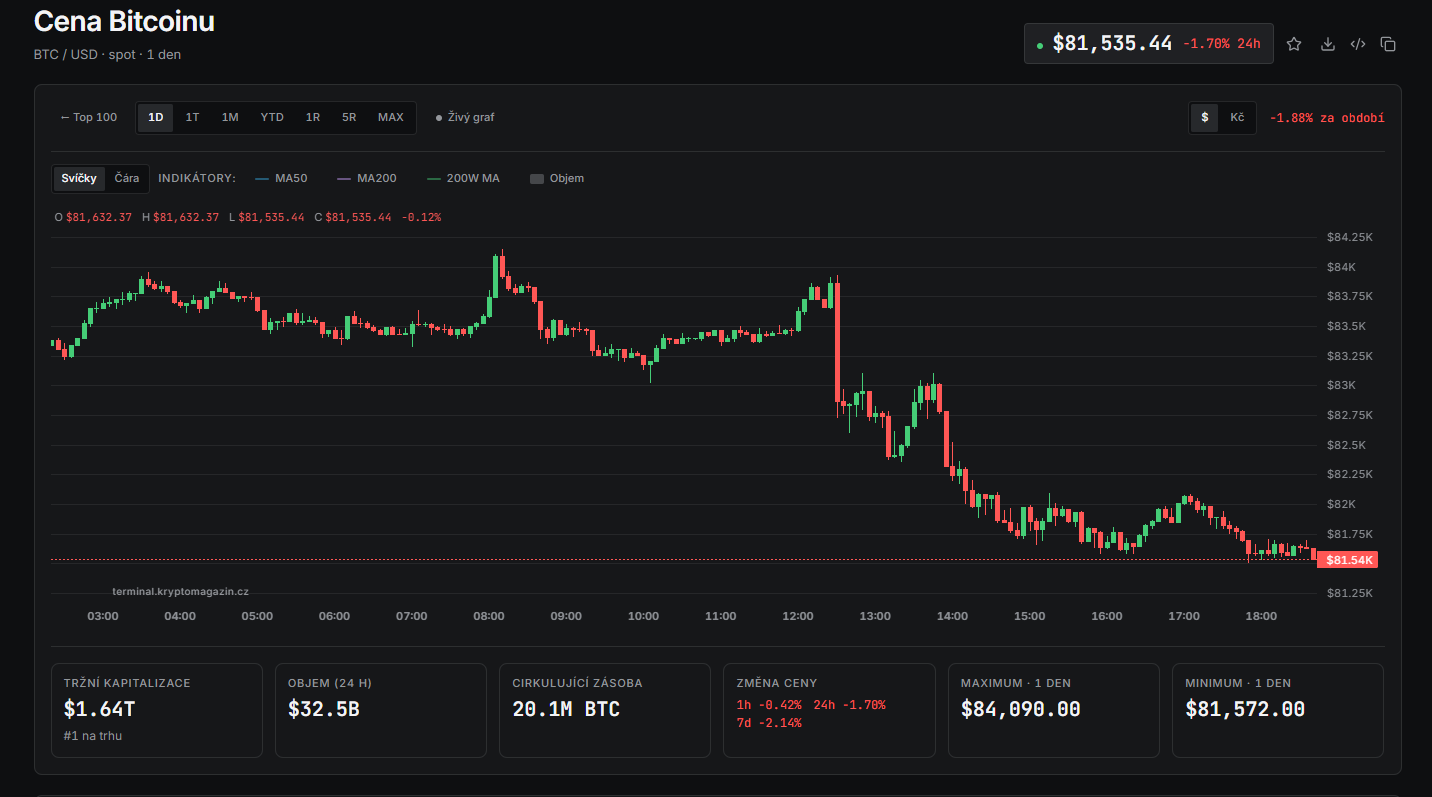1432x797 pixels.
Task: Click the copy icon at top right
Action: tap(1388, 44)
